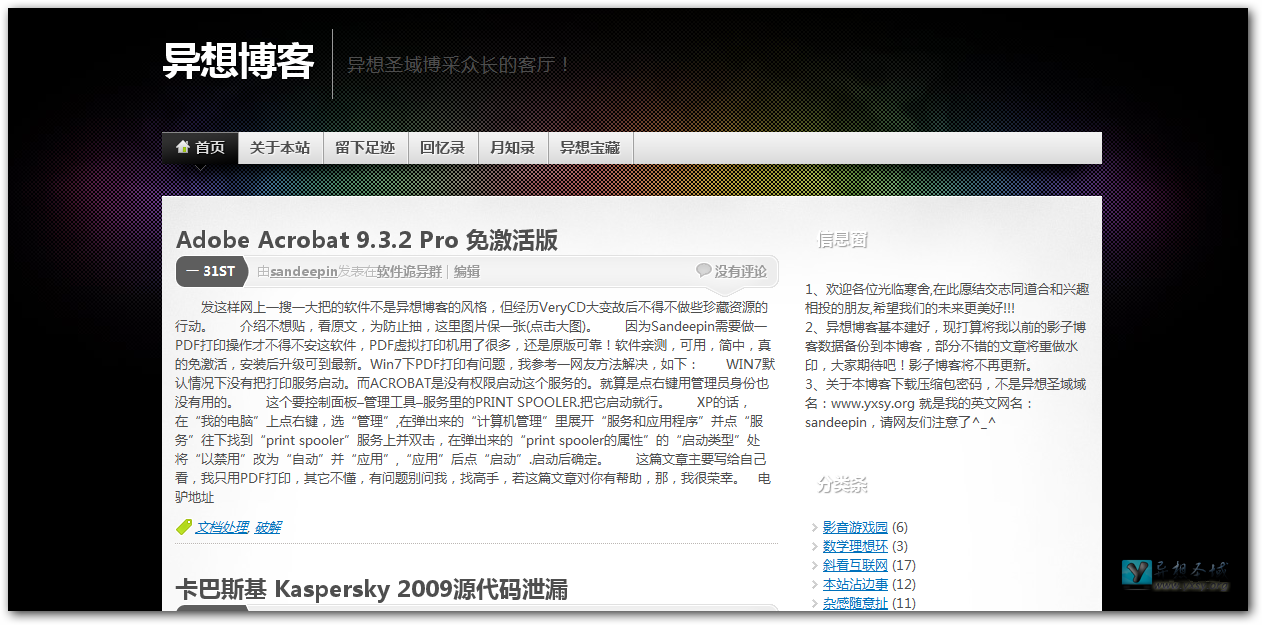Open the 软件诡异群 category link in post meta

pos(408,271)
